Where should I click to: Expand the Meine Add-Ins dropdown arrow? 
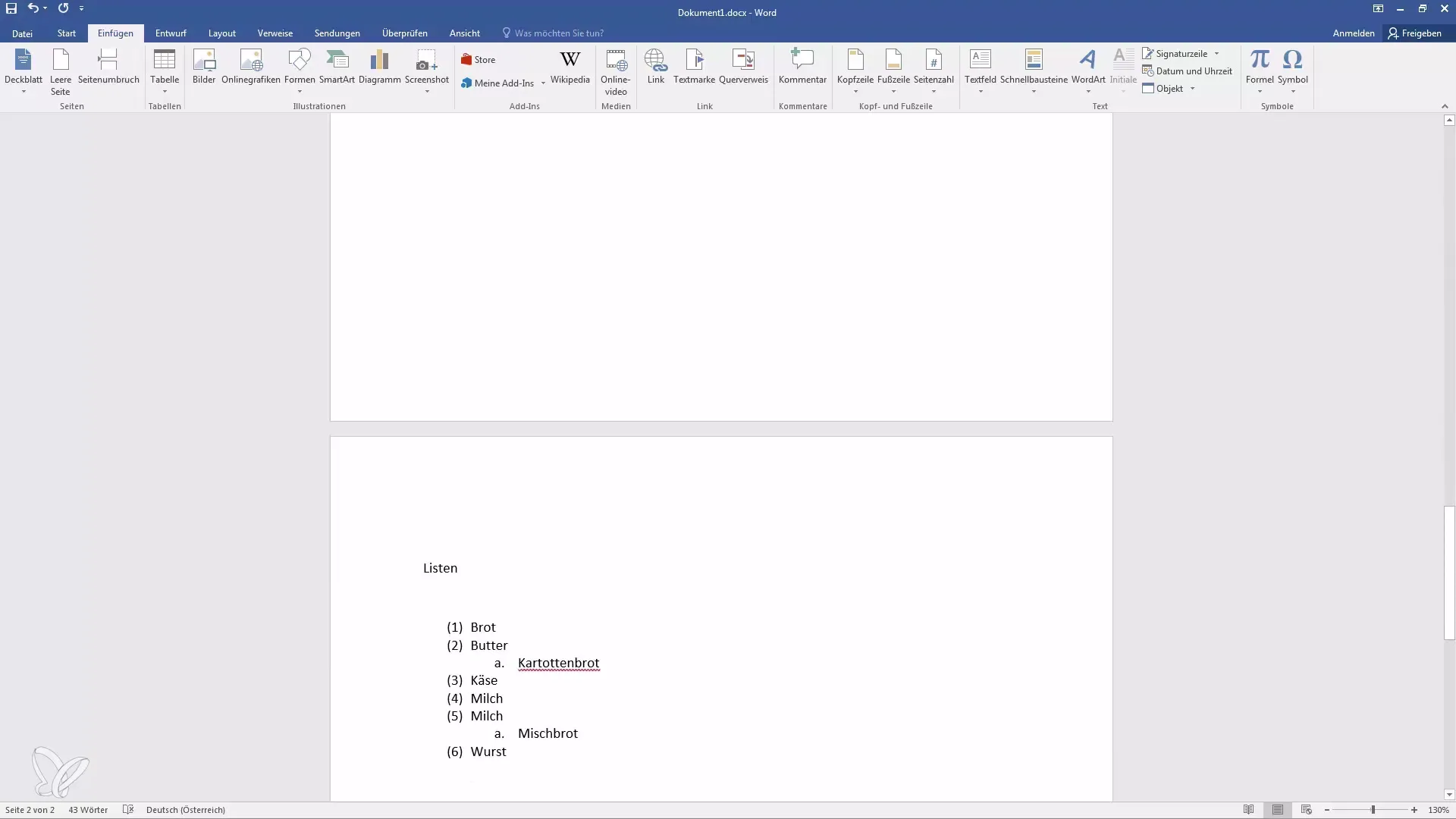(x=543, y=83)
